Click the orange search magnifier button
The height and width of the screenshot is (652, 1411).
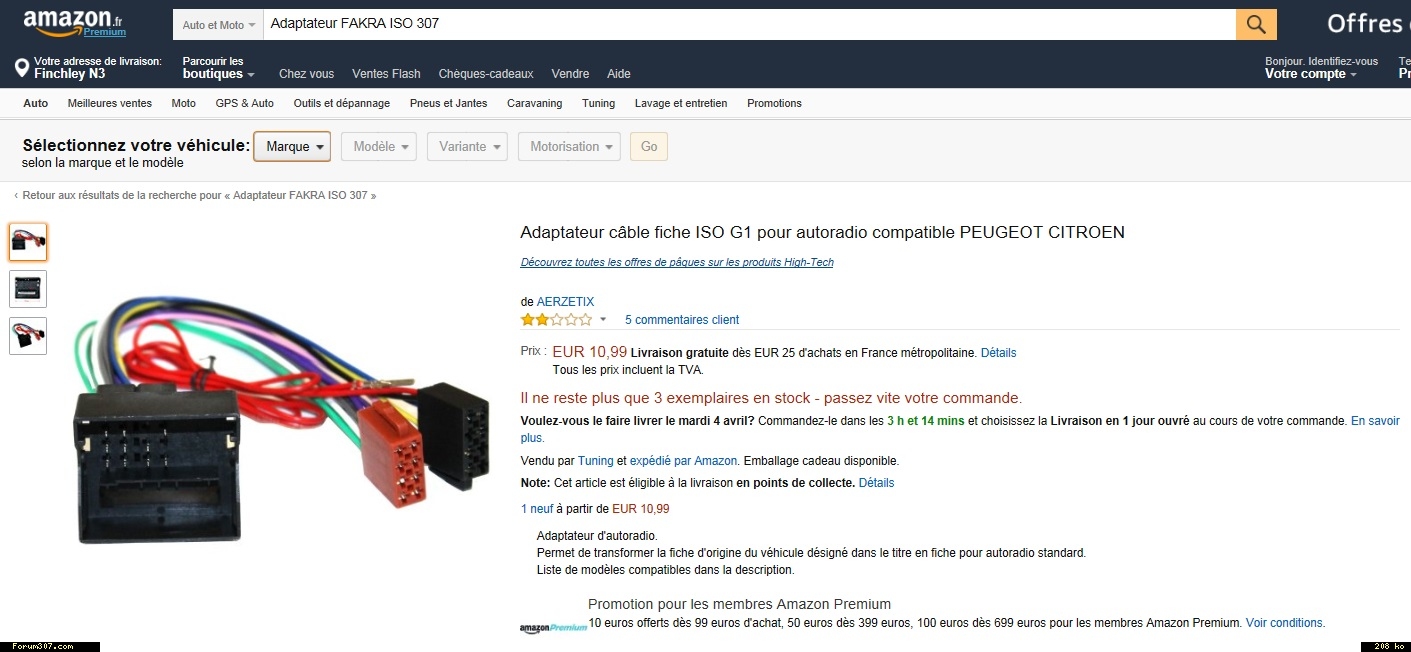tap(1256, 24)
